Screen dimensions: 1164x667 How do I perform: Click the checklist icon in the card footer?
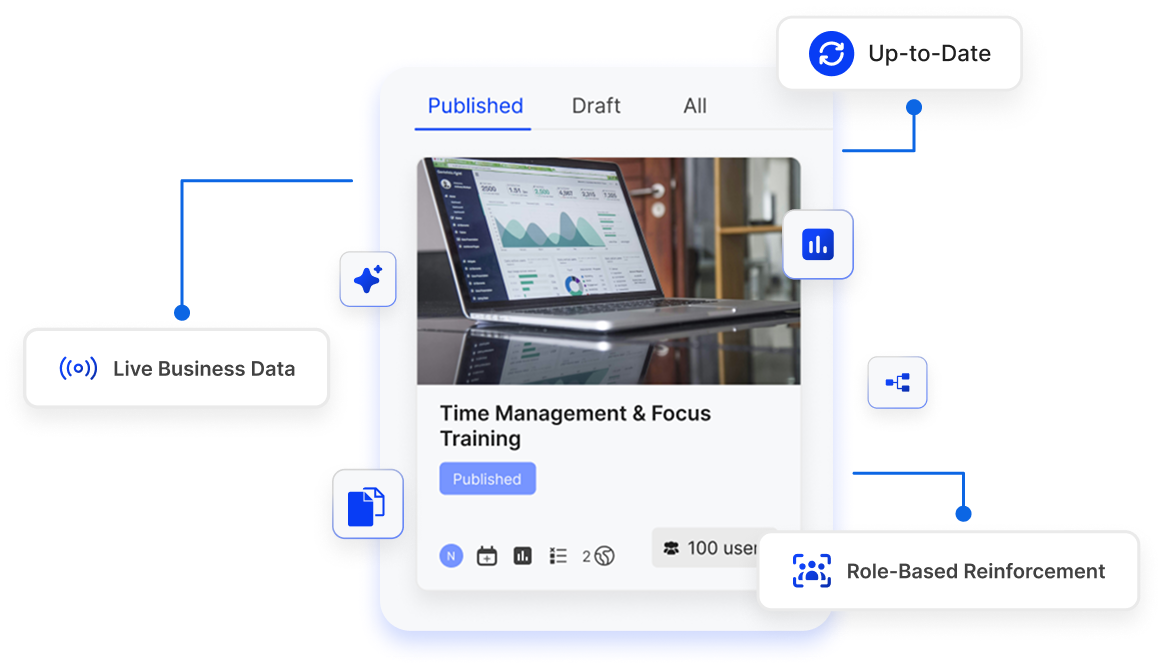(x=558, y=555)
